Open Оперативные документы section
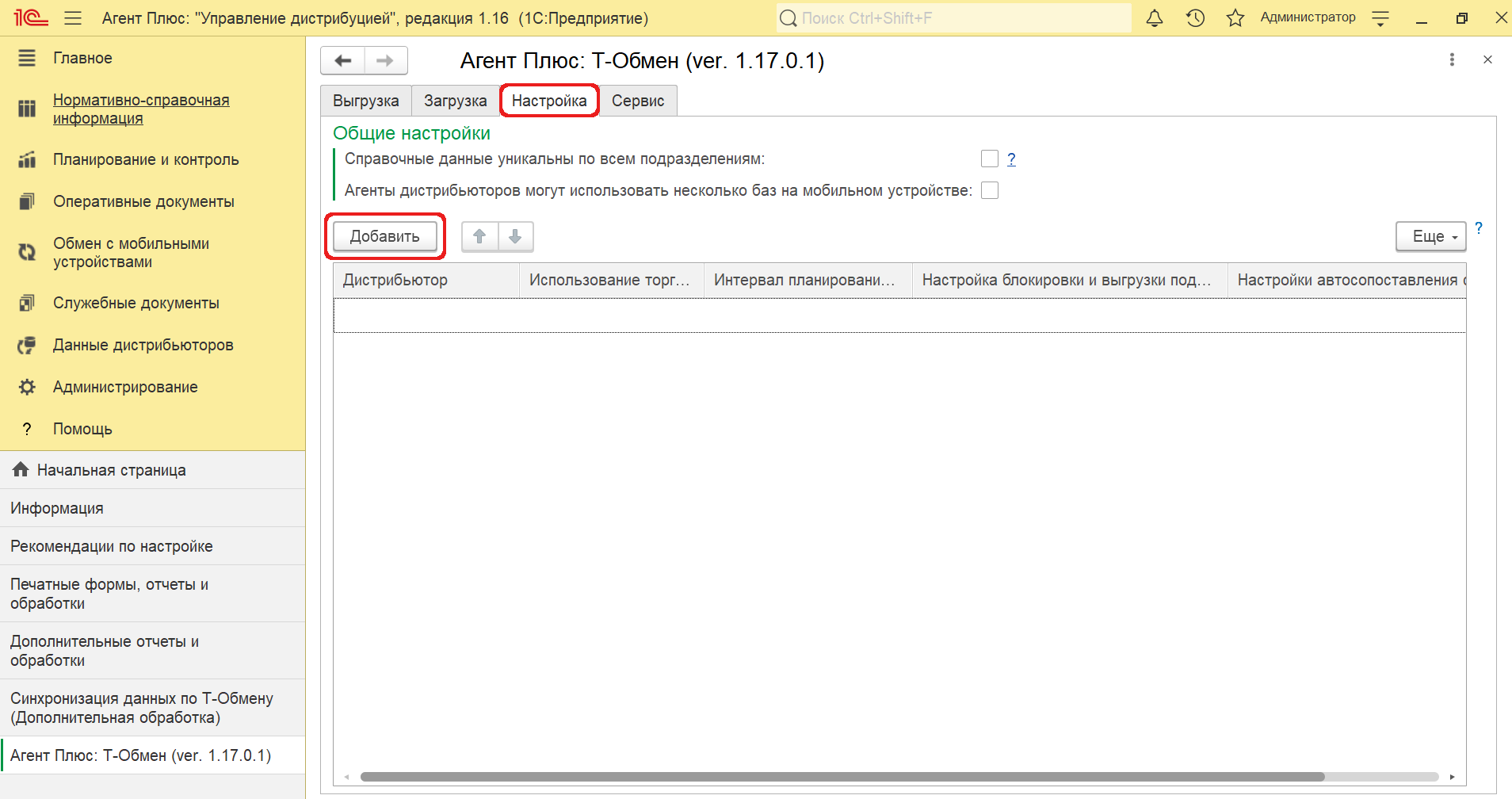Screen dimensions: 1512x799 (x=143, y=201)
